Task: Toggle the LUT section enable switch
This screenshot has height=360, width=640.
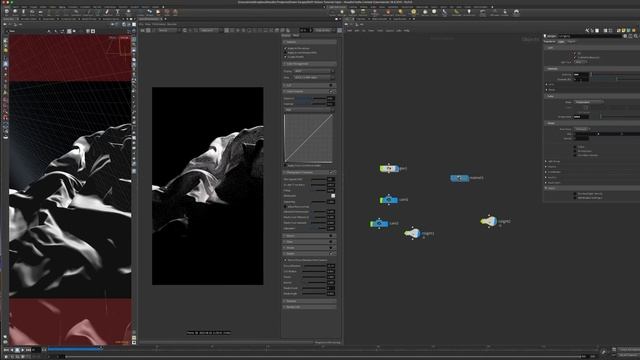Action: 331,85
